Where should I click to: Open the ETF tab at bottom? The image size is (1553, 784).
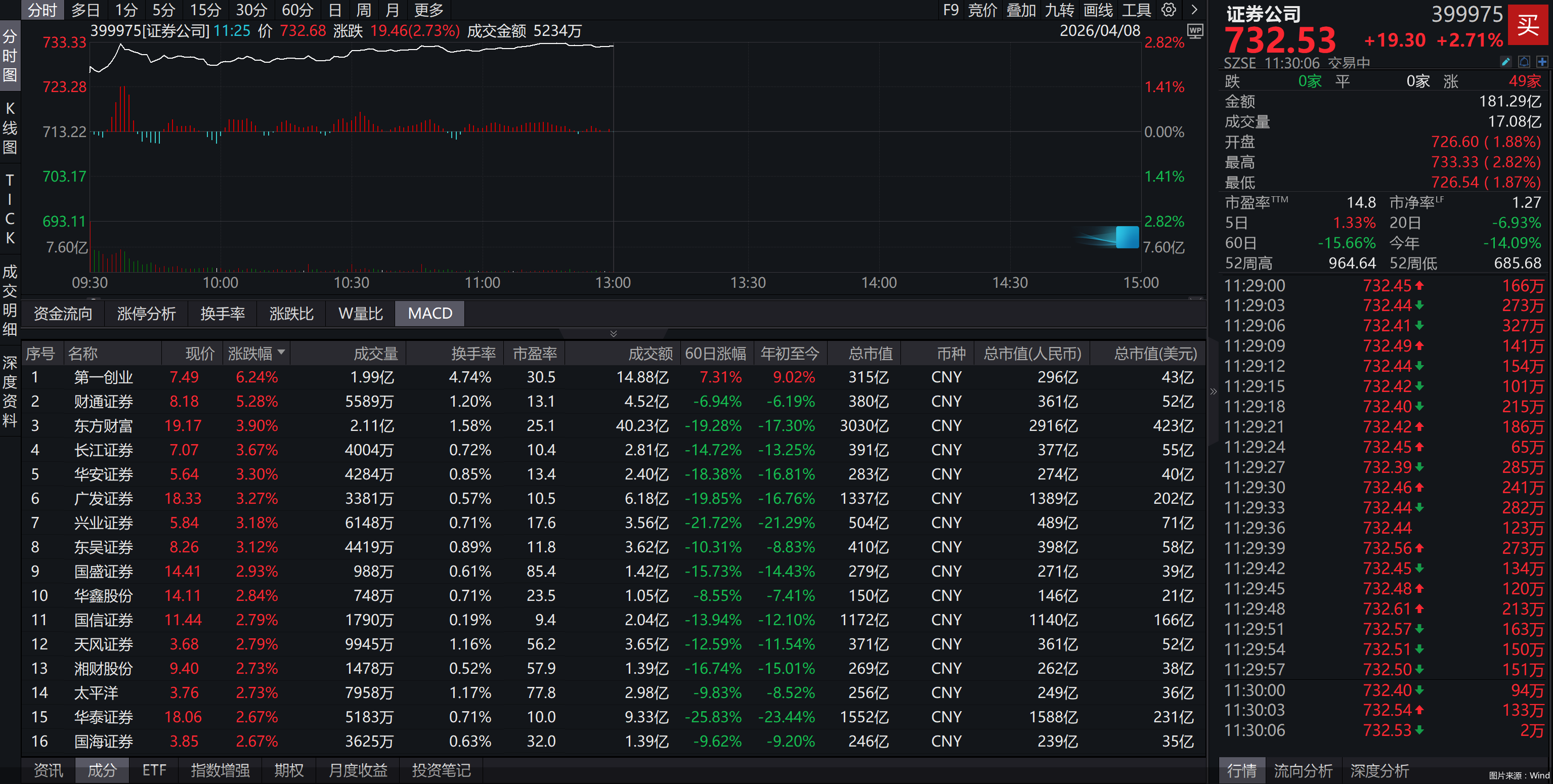click(154, 770)
